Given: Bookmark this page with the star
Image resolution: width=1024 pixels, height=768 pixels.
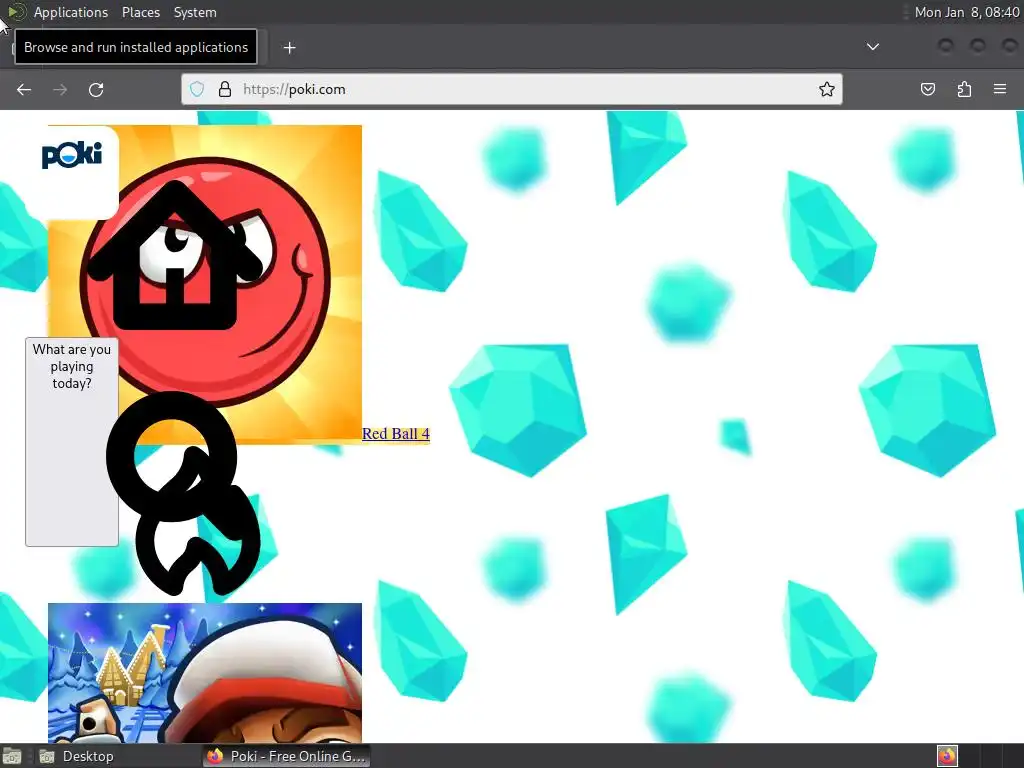Looking at the screenshot, I should click(827, 89).
